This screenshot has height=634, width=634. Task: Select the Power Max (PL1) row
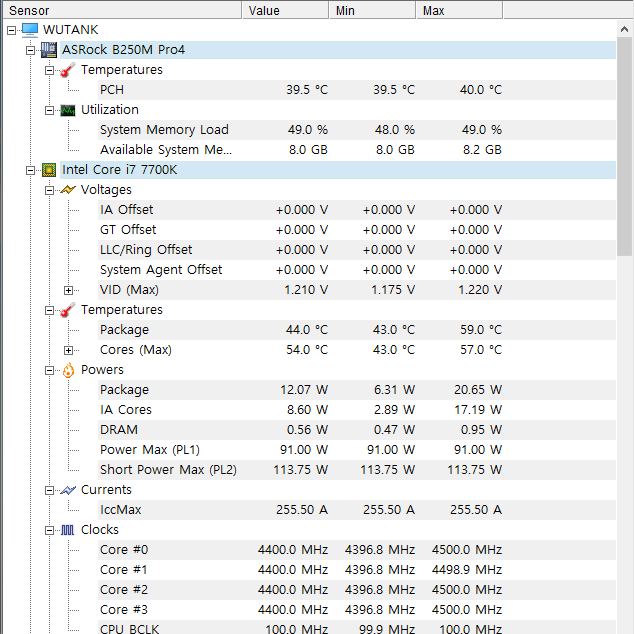[357, 450]
